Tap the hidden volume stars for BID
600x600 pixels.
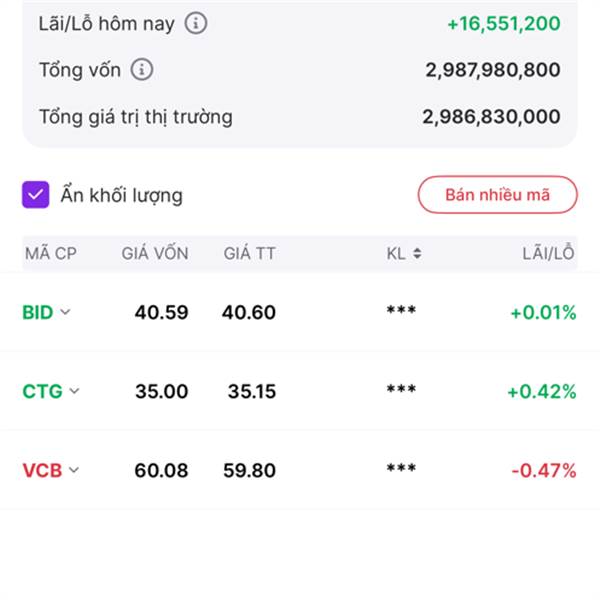pyautogui.click(x=401, y=310)
